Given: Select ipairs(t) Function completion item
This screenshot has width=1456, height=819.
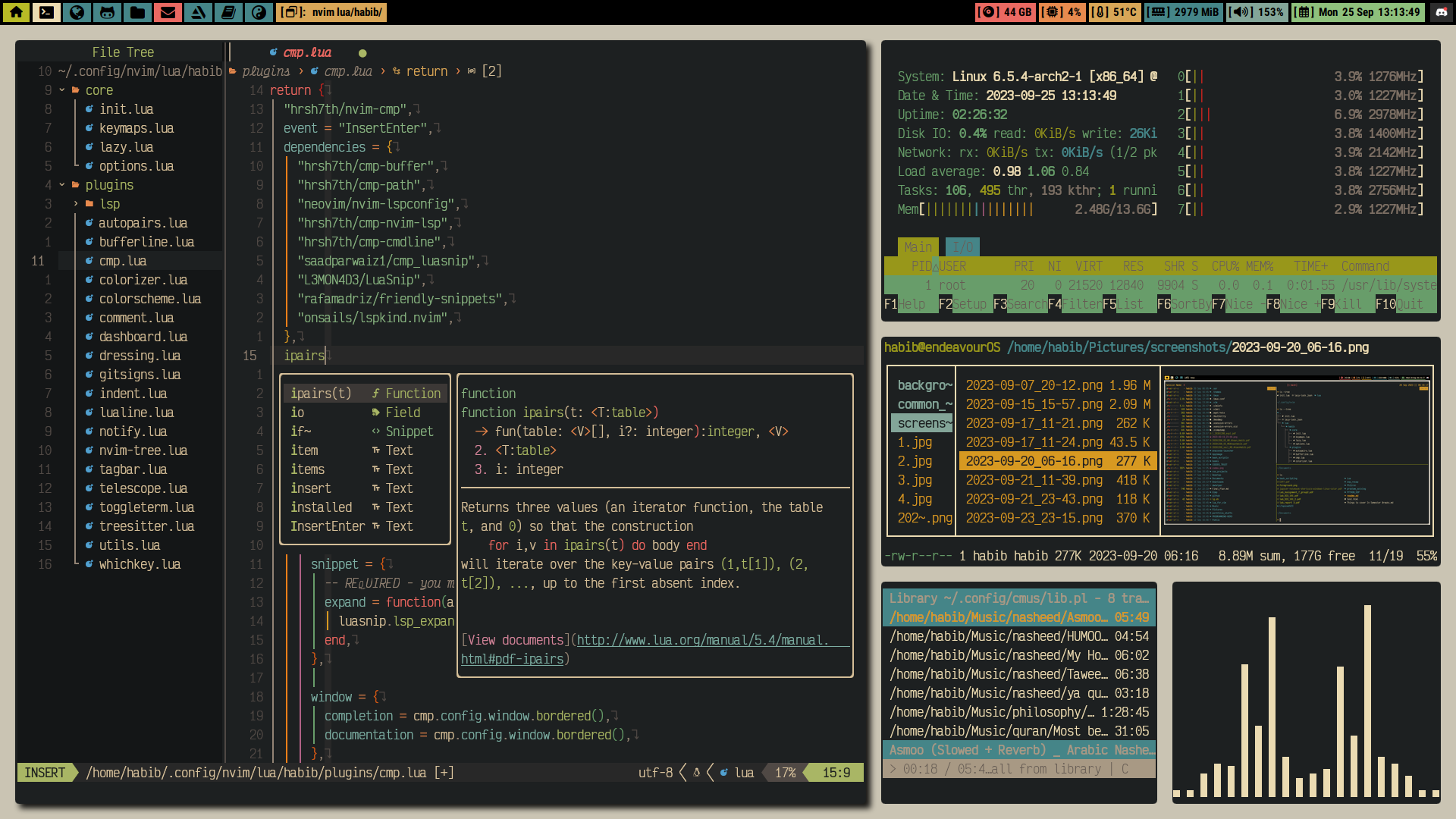Looking at the screenshot, I should (x=366, y=394).
